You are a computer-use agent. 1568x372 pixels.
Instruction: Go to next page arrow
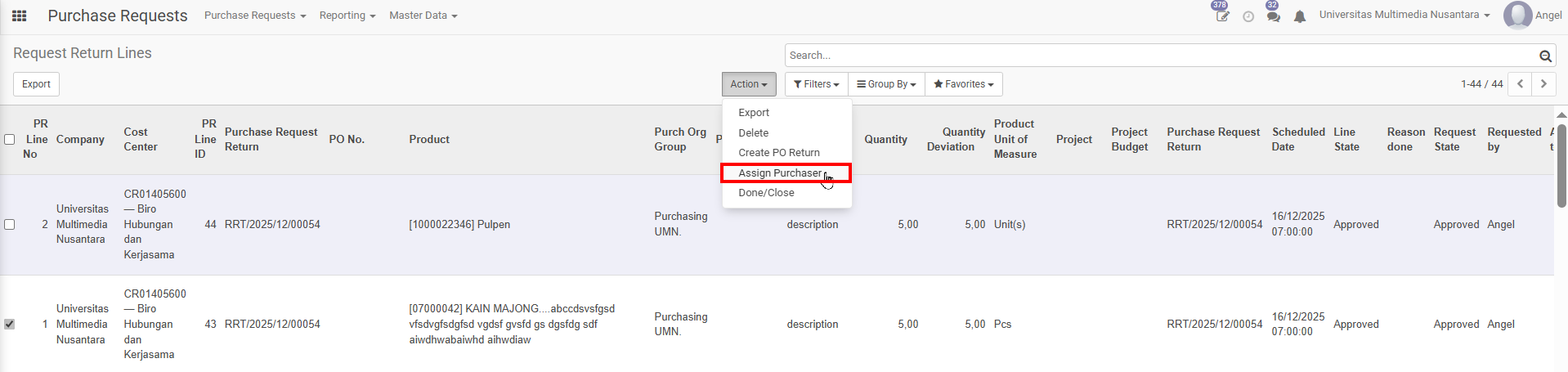pyautogui.click(x=1543, y=84)
